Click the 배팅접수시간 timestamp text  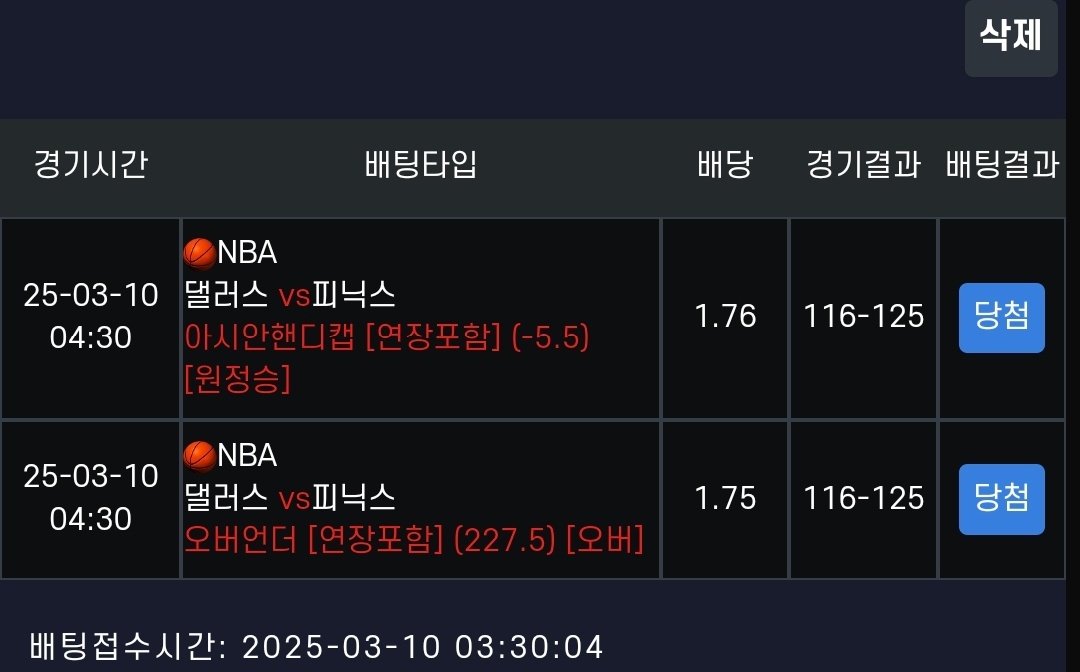tap(317, 646)
